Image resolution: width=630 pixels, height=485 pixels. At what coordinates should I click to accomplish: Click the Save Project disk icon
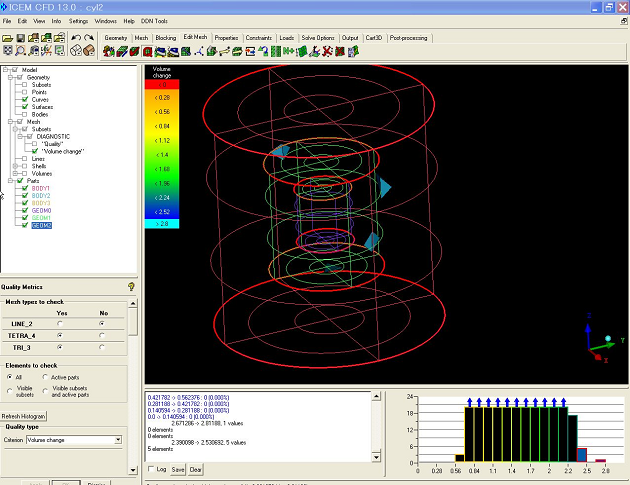[21, 37]
